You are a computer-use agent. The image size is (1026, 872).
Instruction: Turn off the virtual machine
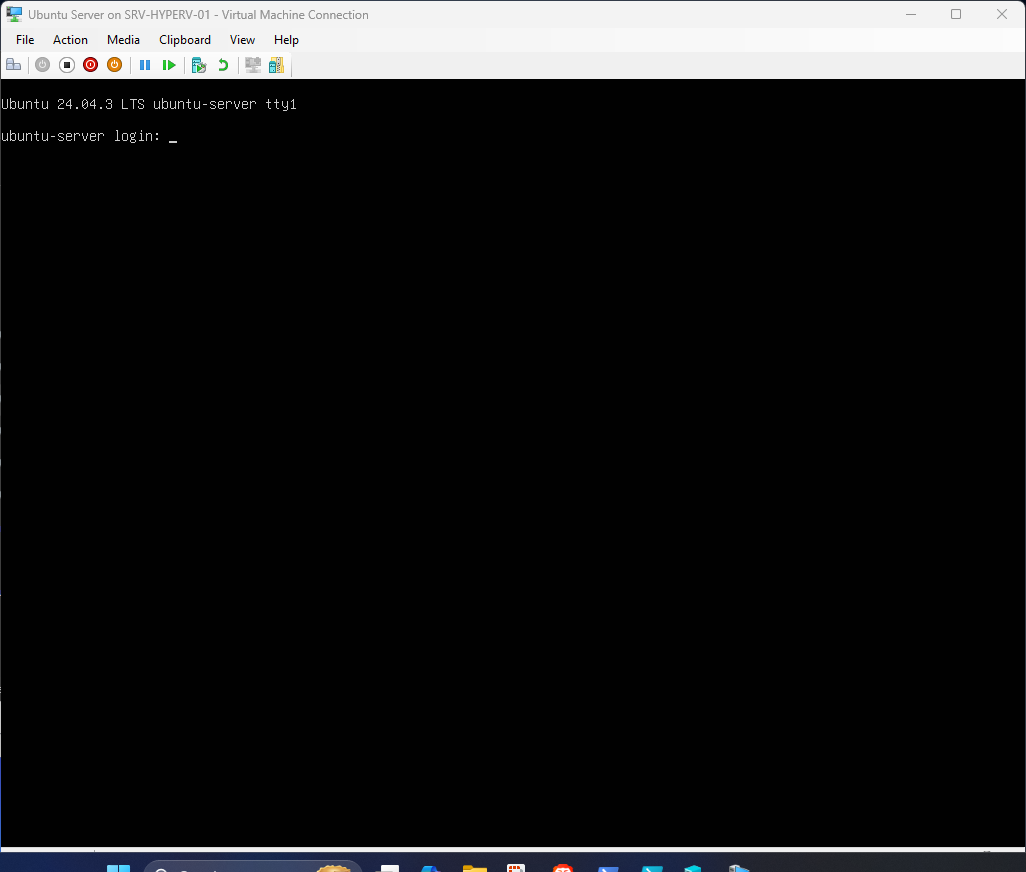pos(66,64)
